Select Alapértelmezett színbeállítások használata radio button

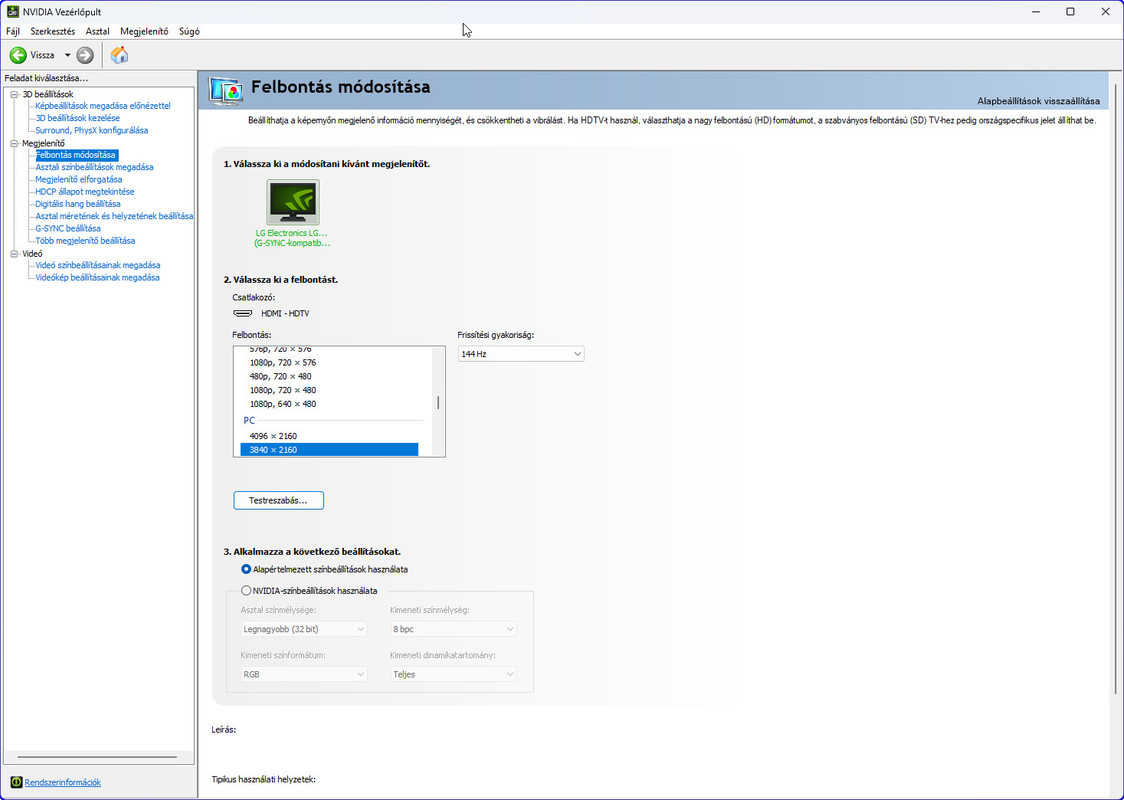[x=246, y=569]
